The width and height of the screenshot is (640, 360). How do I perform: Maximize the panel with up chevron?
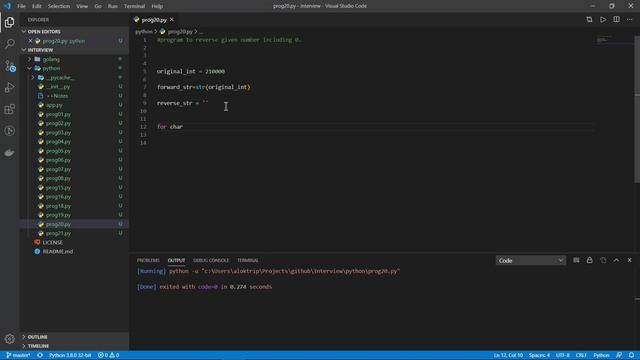point(616,260)
